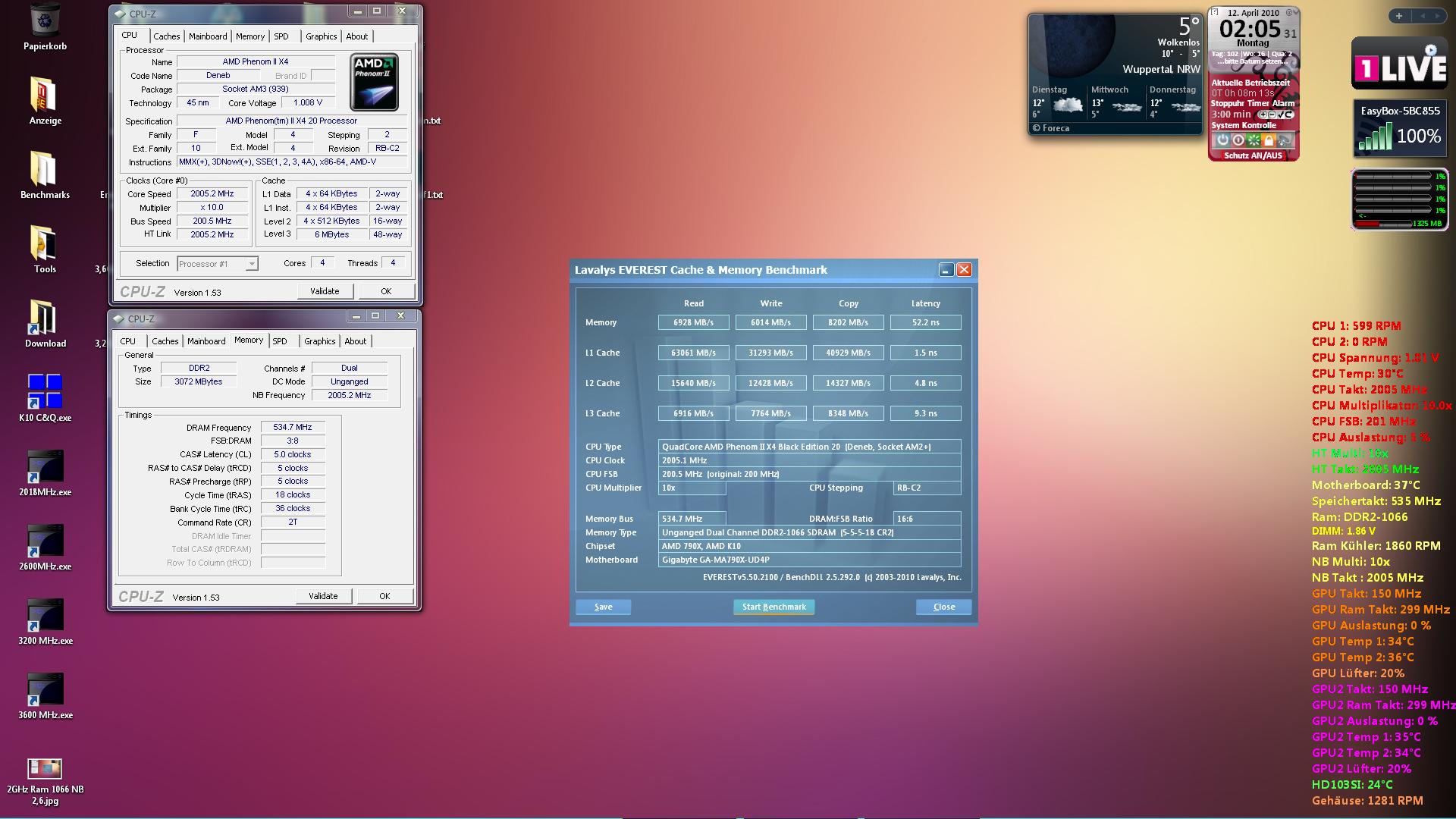Confirm the timer with the checkmark icon

click(x=1280, y=115)
